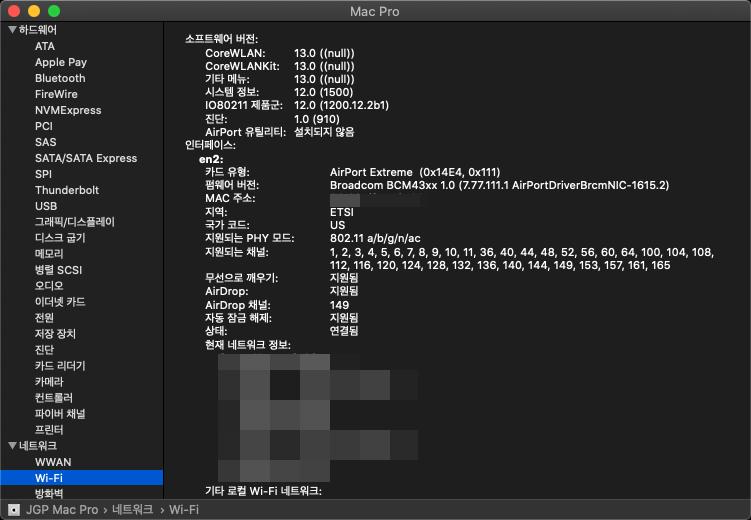The width and height of the screenshot is (751, 520).
Task: Open the Bluetooth hardware entry
Action: 60,78
